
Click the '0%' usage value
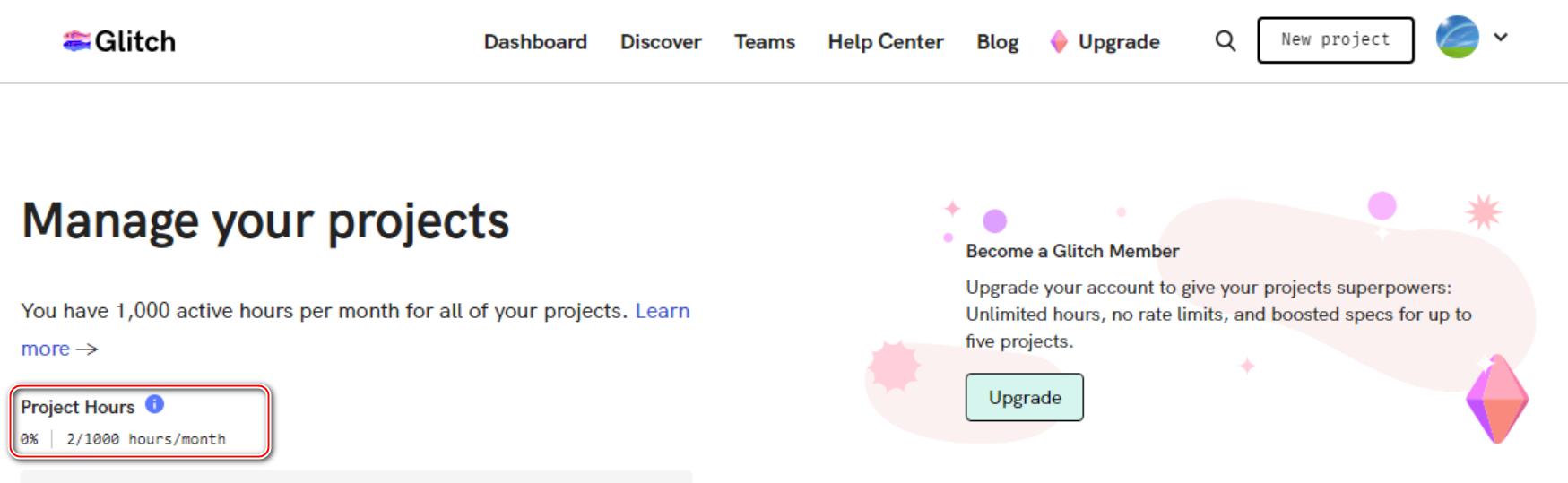coord(30,439)
